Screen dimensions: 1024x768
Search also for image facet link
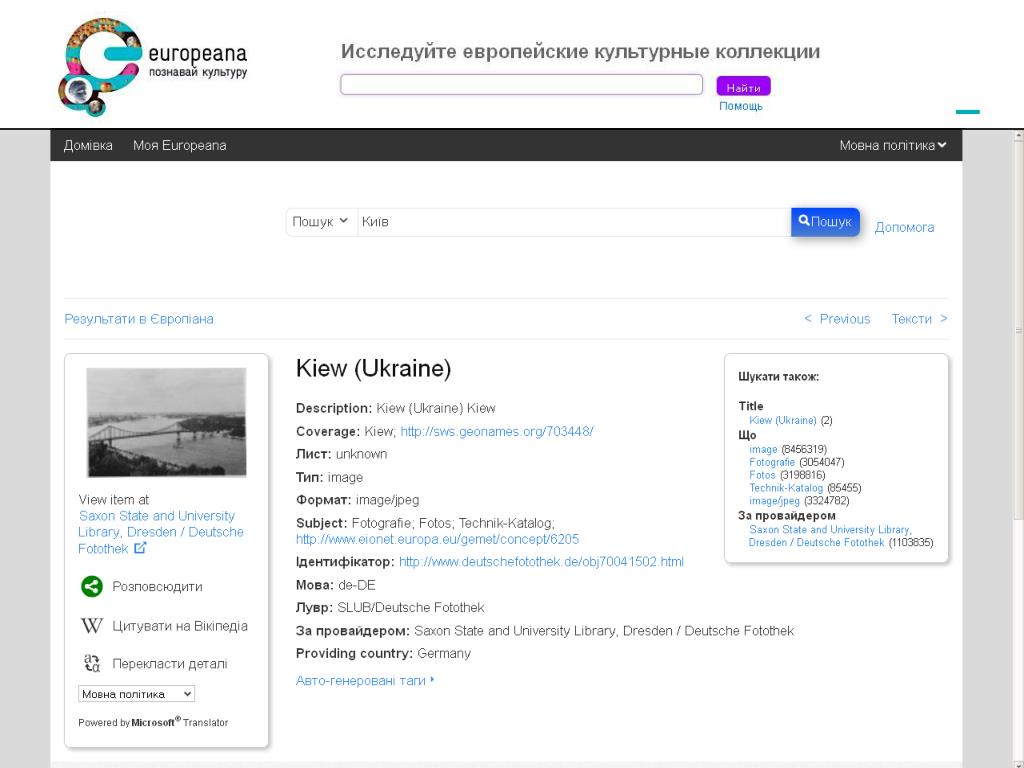(763, 449)
